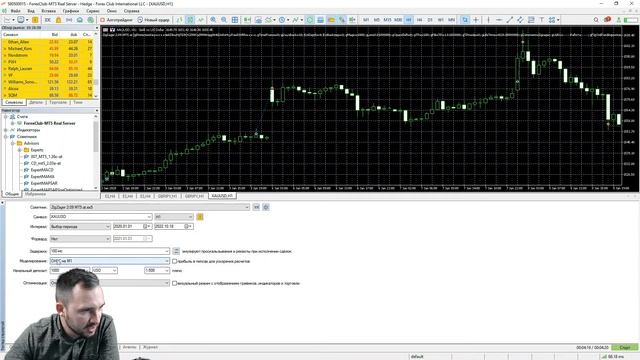Select the M30 timeframe

point(398,20)
